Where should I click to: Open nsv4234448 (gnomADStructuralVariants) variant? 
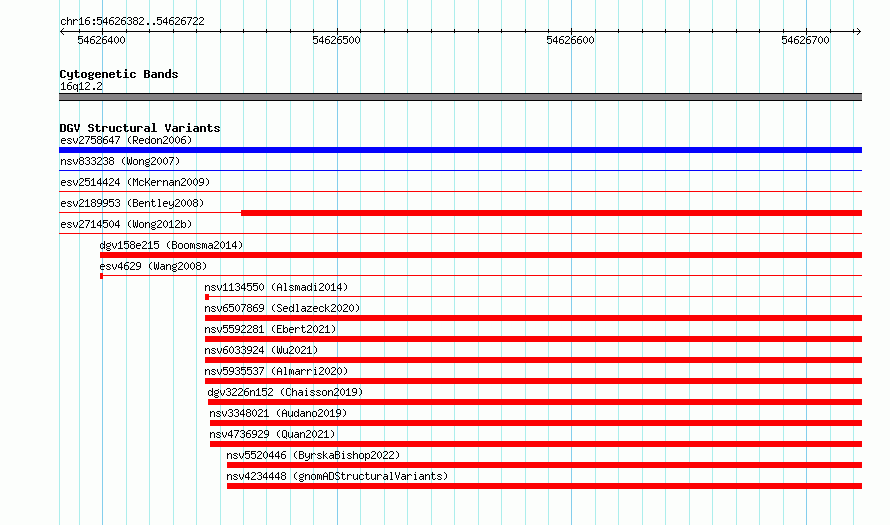click(337, 476)
